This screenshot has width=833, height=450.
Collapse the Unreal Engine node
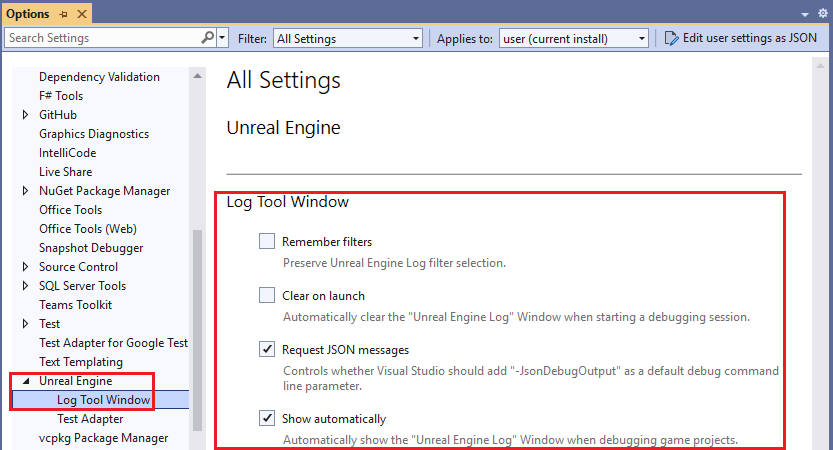pos(26,381)
